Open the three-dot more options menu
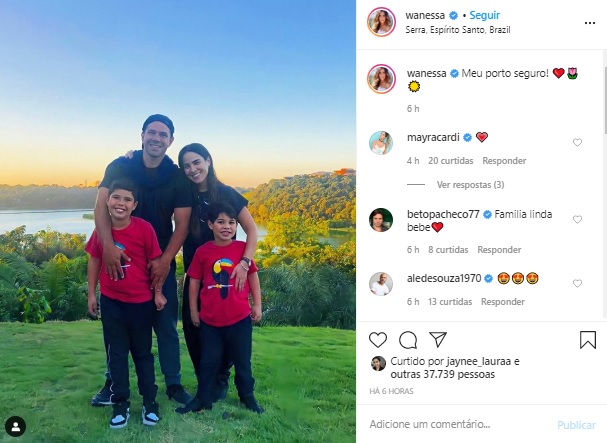 [590, 23]
